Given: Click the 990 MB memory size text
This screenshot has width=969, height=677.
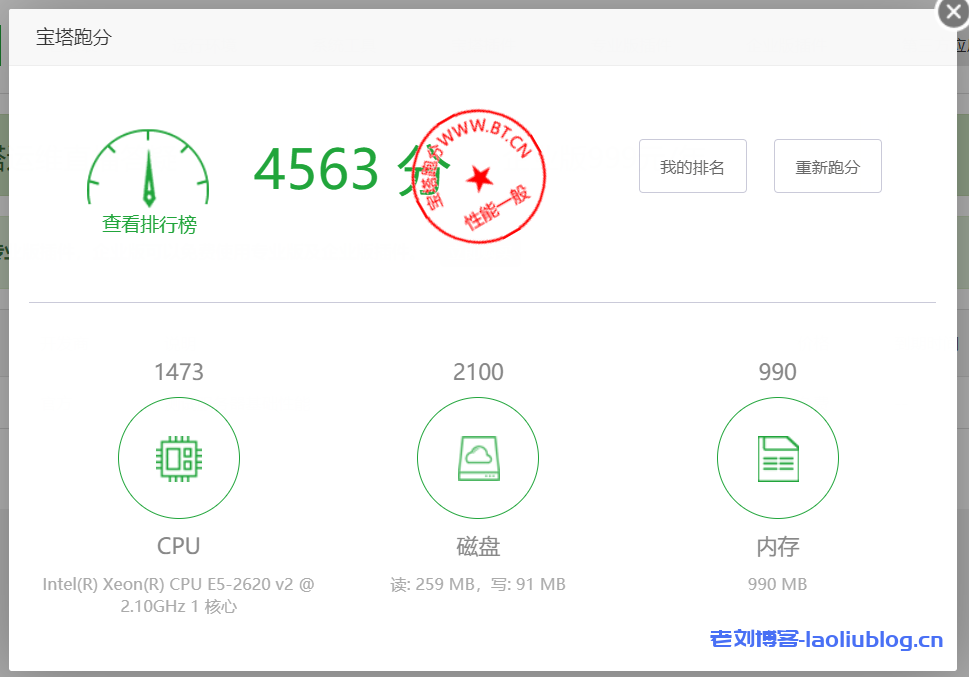Looking at the screenshot, I should point(777,584).
